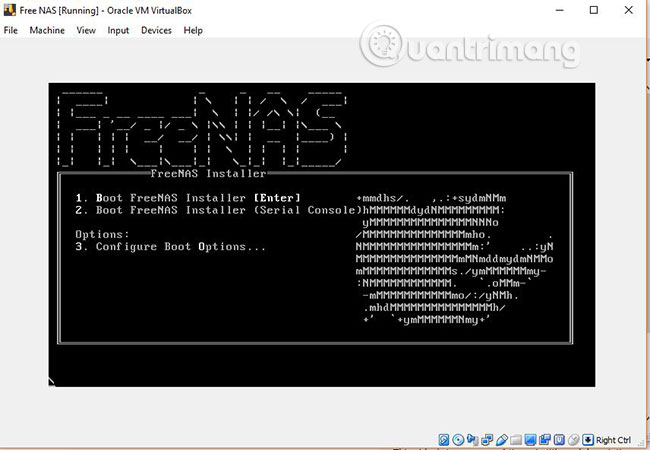This screenshot has height=450, width=650.
Task: Maximize the VirtualBox window
Action: (x=594, y=10)
